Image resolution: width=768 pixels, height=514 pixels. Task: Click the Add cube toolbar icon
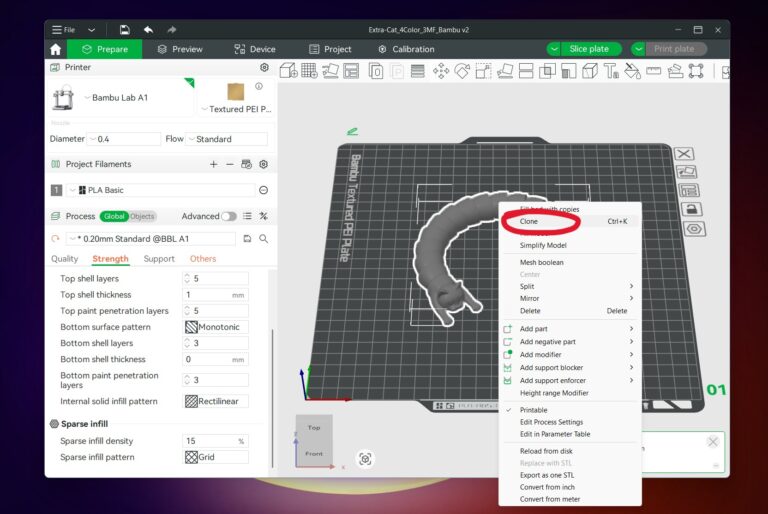(288, 71)
